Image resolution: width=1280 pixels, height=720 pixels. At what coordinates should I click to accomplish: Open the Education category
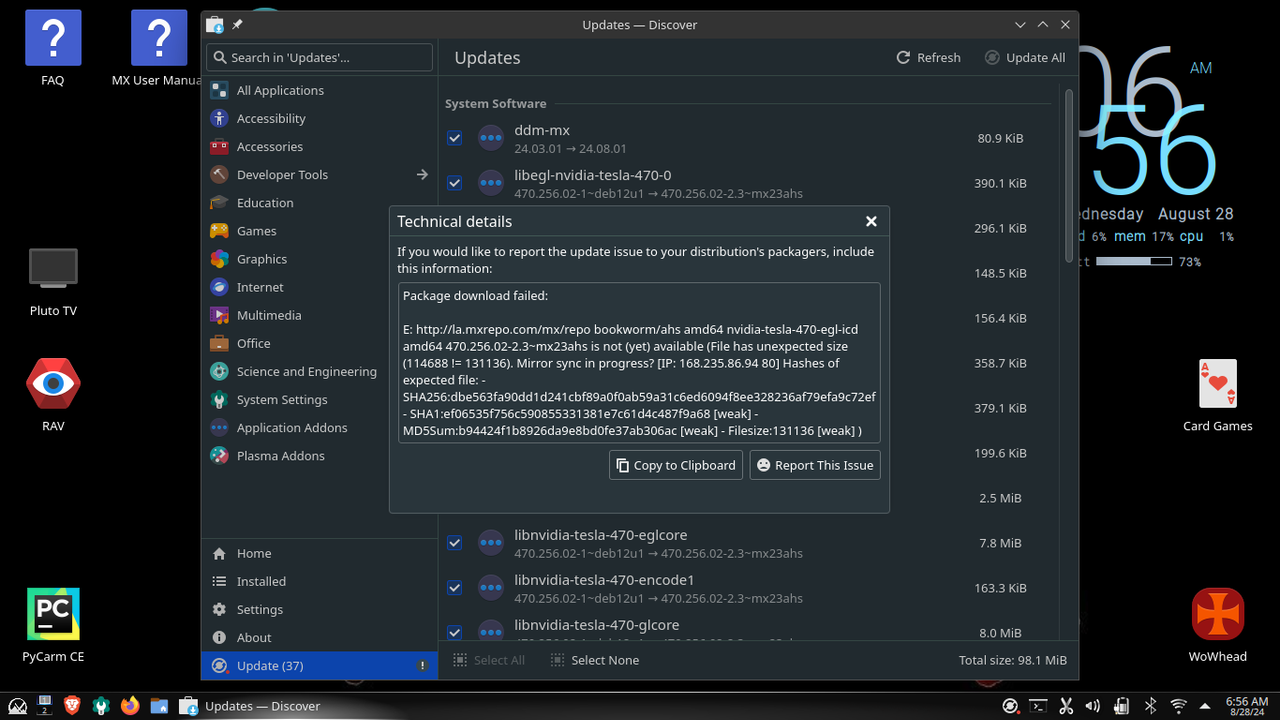(x=319, y=202)
